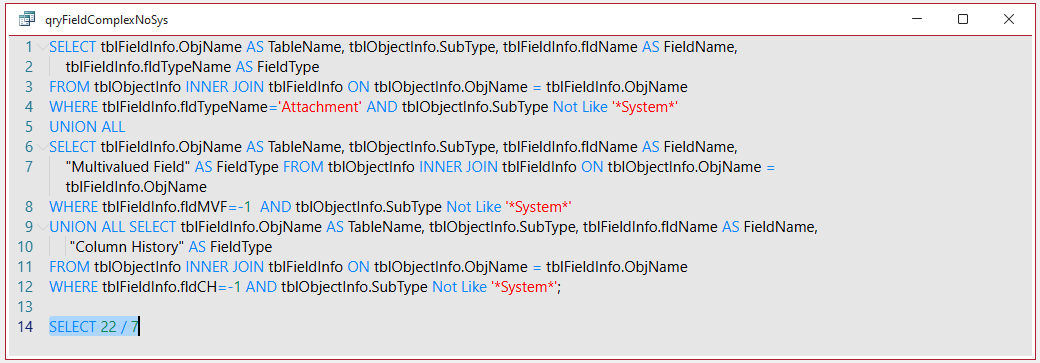Image resolution: width=1040 pixels, height=363 pixels.
Task: Click the FROM keyword on line 3
Action: [x=69, y=87]
